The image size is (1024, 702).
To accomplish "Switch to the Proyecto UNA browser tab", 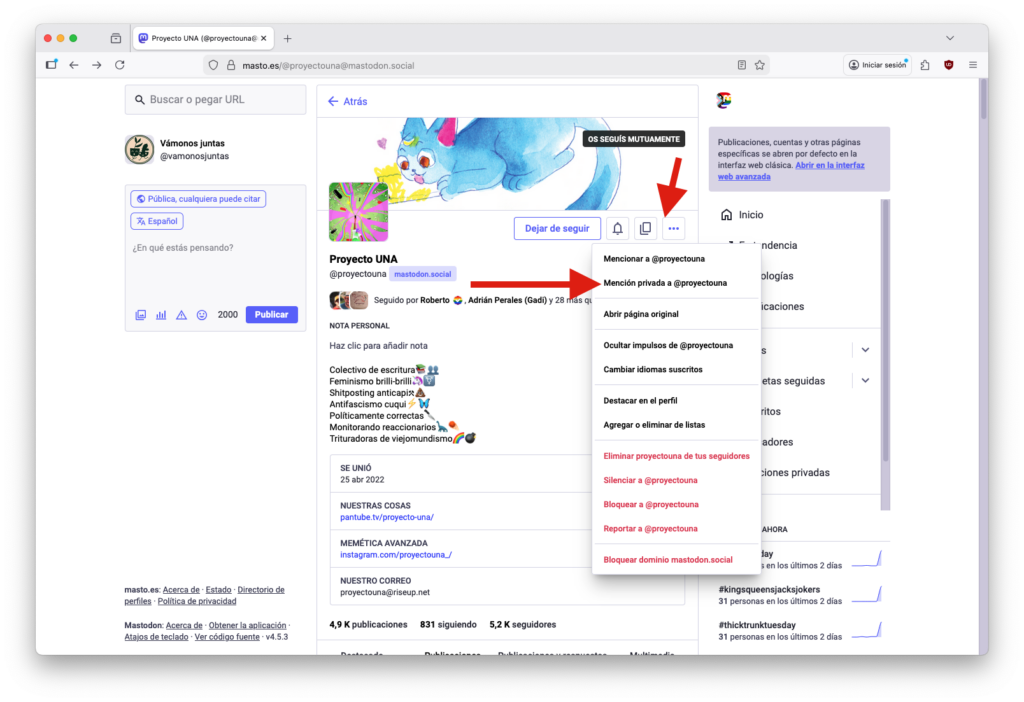I will tap(198, 37).
